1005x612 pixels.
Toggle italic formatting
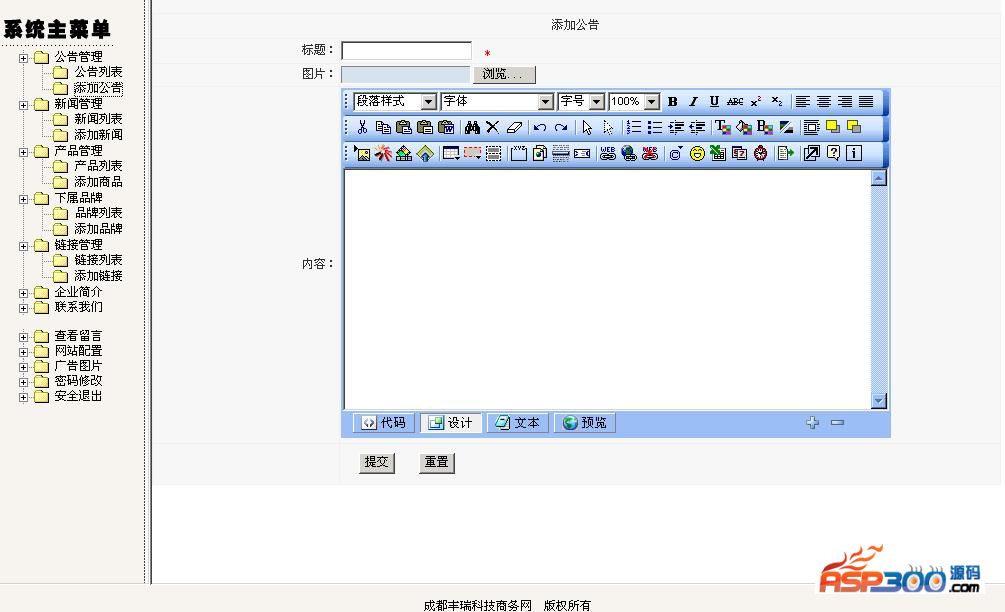pos(693,101)
